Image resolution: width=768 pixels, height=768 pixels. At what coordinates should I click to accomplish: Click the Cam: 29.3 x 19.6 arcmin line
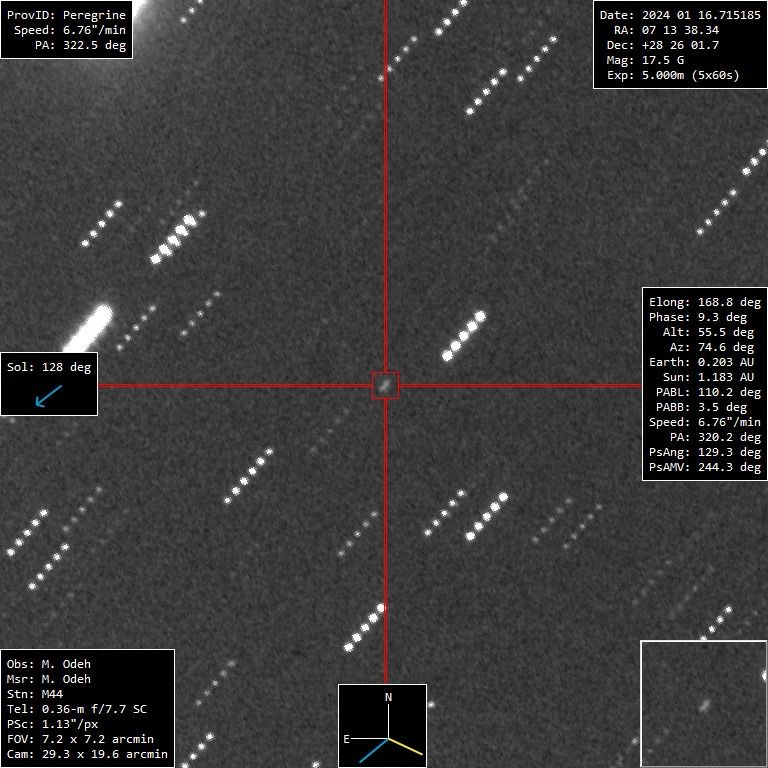87,754
